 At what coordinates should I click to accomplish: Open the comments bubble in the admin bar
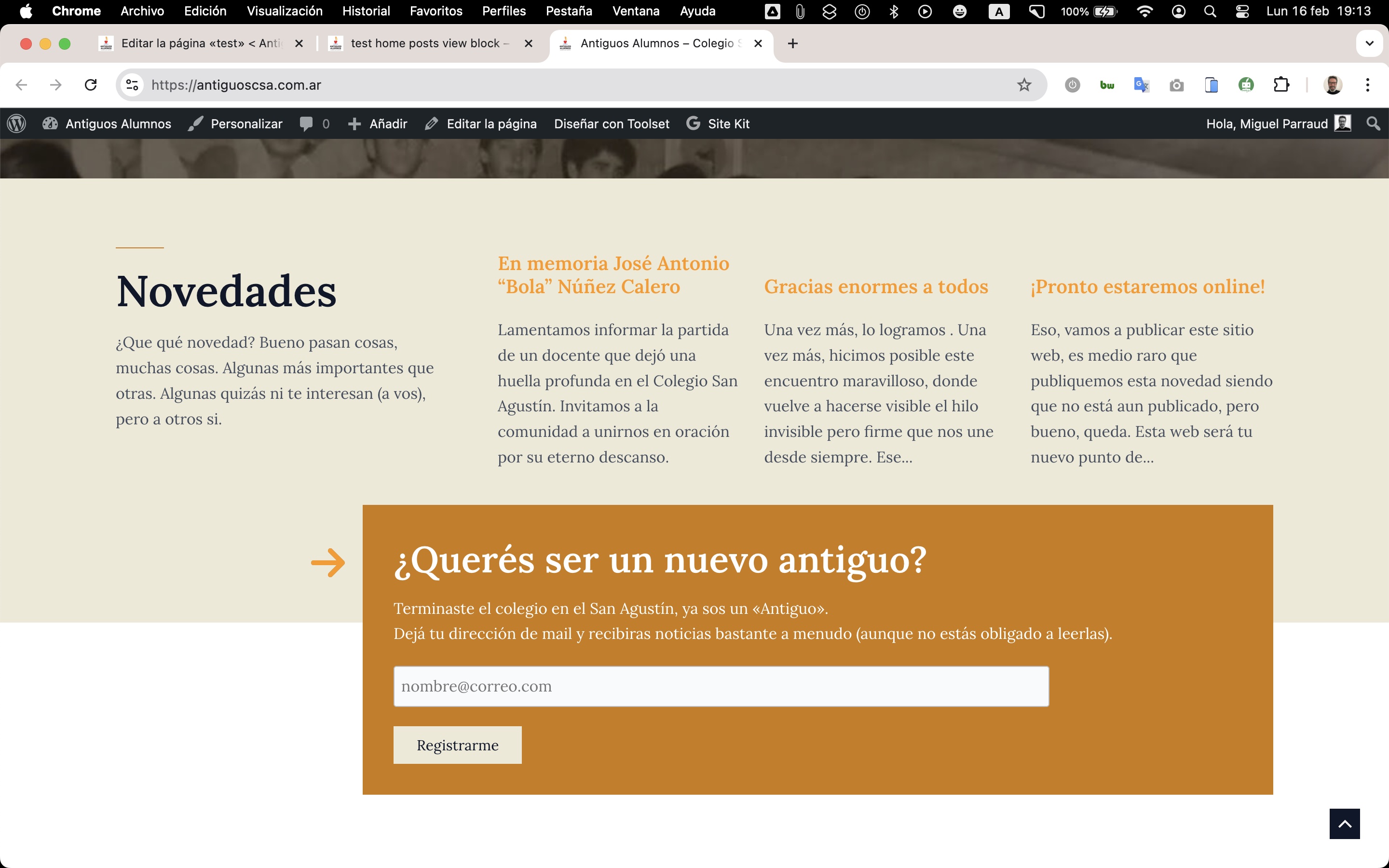coord(313,123)
